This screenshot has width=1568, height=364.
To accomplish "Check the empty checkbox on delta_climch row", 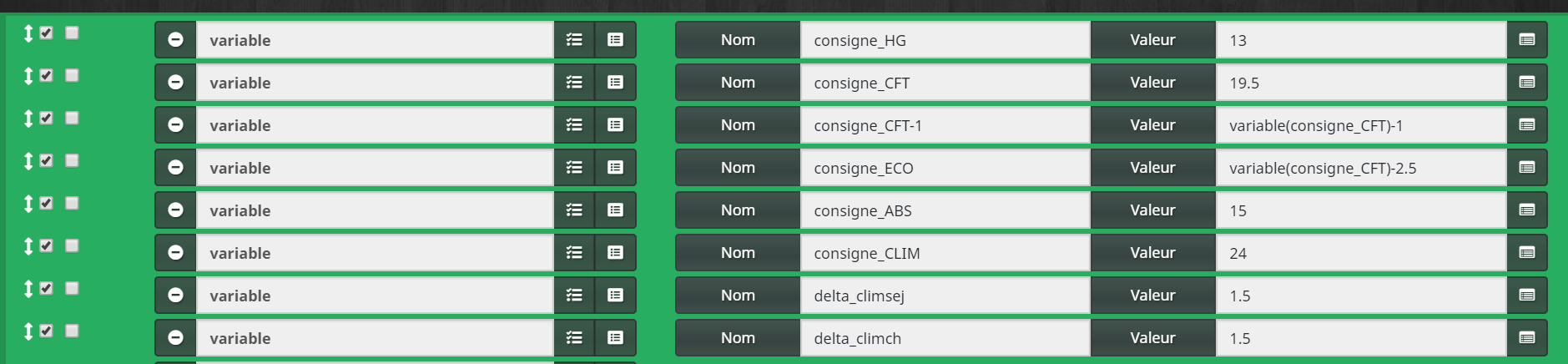I will (72, 331).
